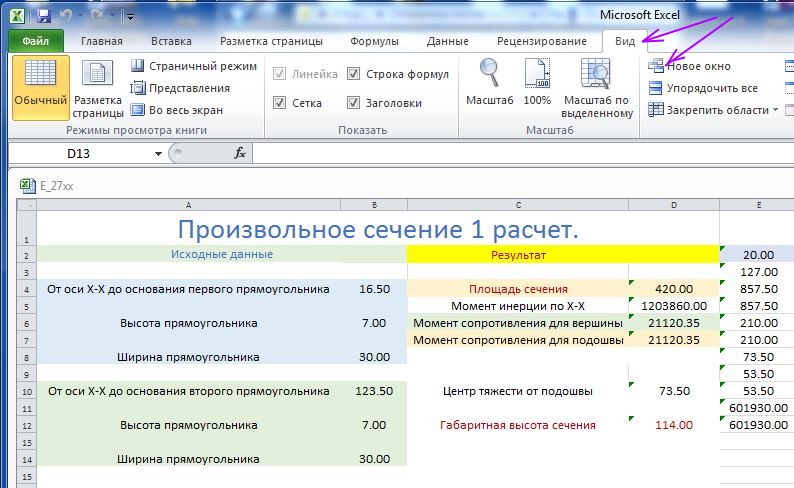Insert function using the fx button

[240, 153]
